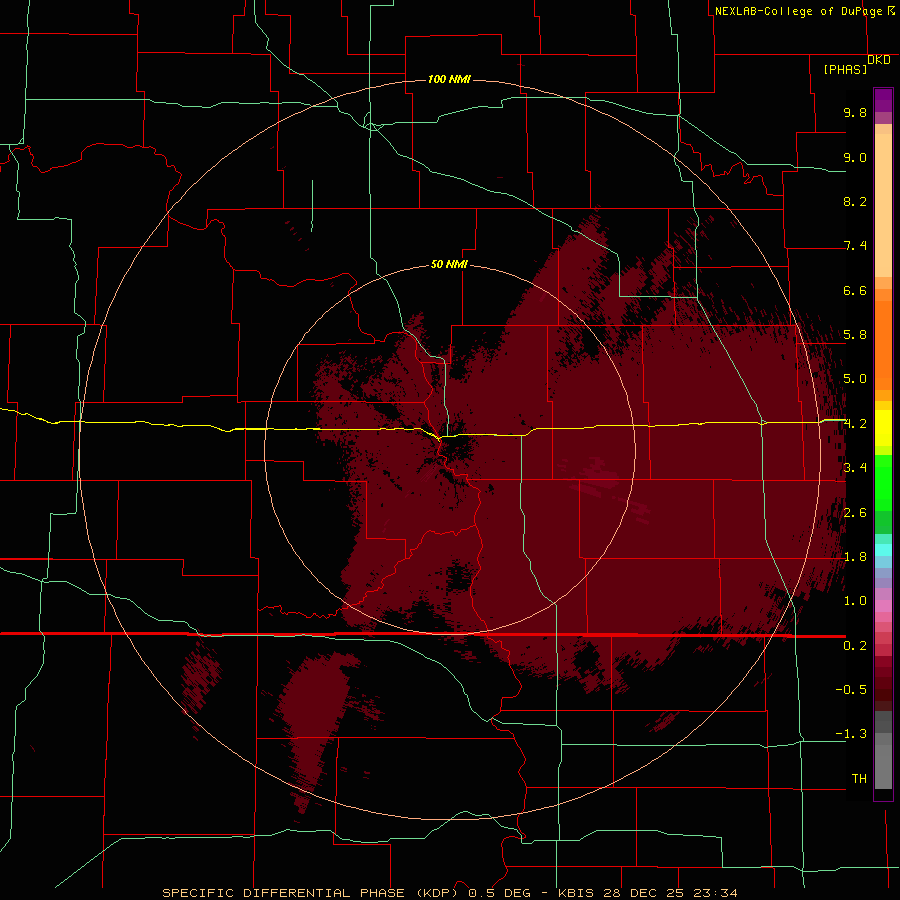Click the TH threshold label on the scale
900x900 pixels.
859,779
